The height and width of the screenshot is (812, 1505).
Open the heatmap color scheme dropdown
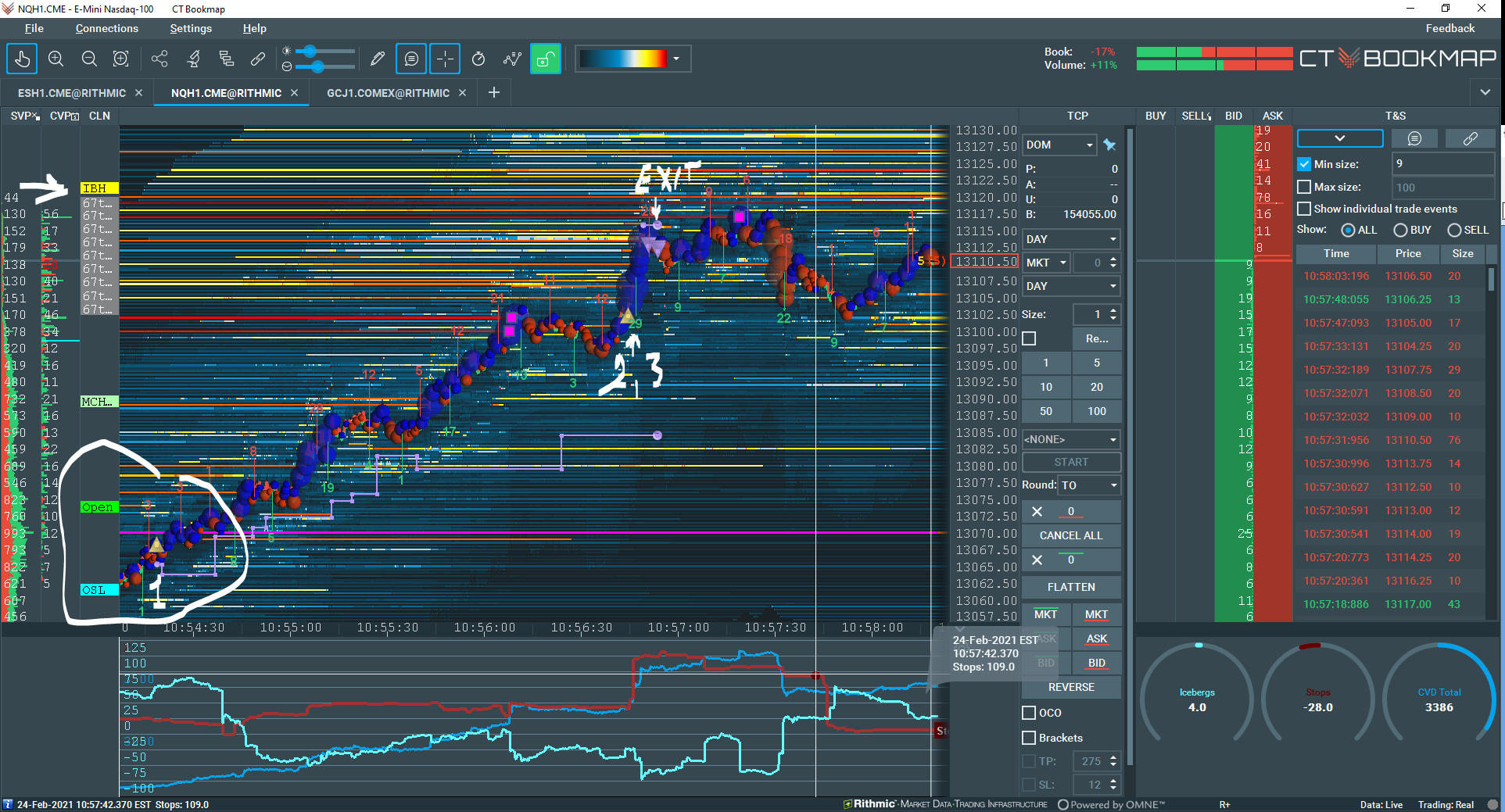click(x=676, y=59)
